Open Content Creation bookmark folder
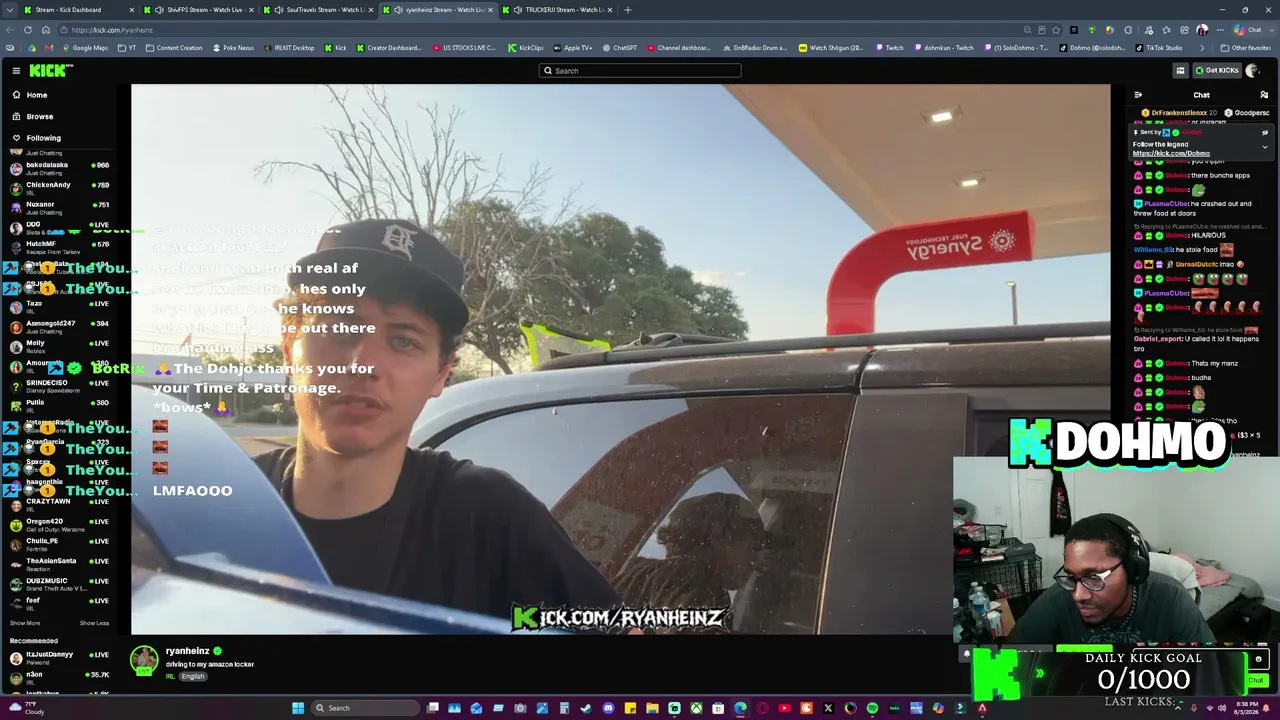The width and height of the screenshot is (1280, 720). click(x=174, y=48)
